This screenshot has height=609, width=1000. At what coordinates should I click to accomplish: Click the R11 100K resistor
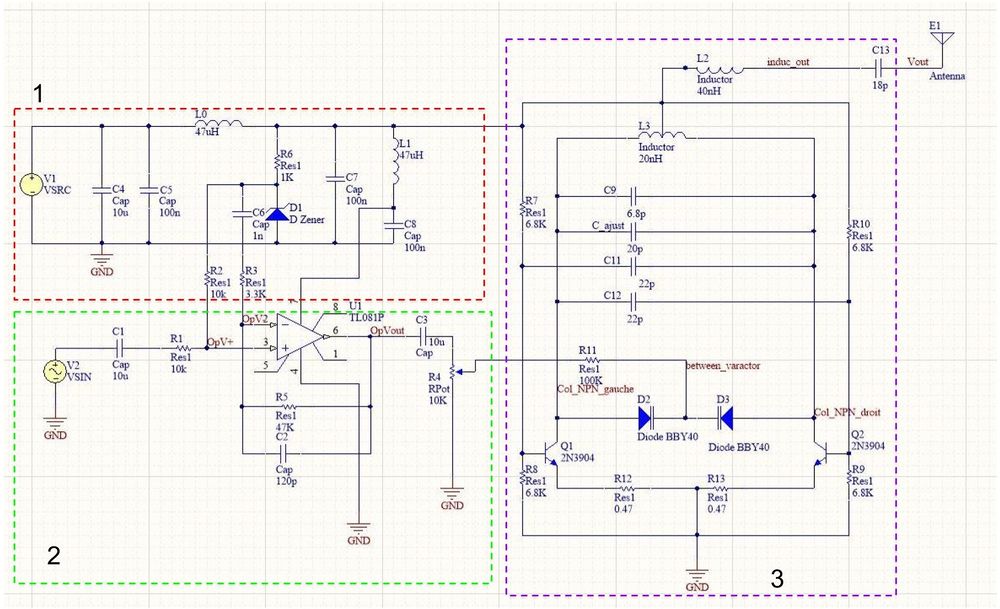(592, 361)
